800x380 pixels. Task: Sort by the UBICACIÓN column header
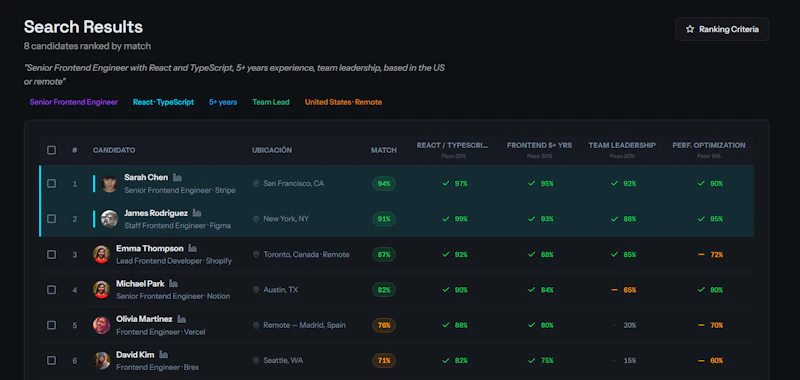pos(272,150)
